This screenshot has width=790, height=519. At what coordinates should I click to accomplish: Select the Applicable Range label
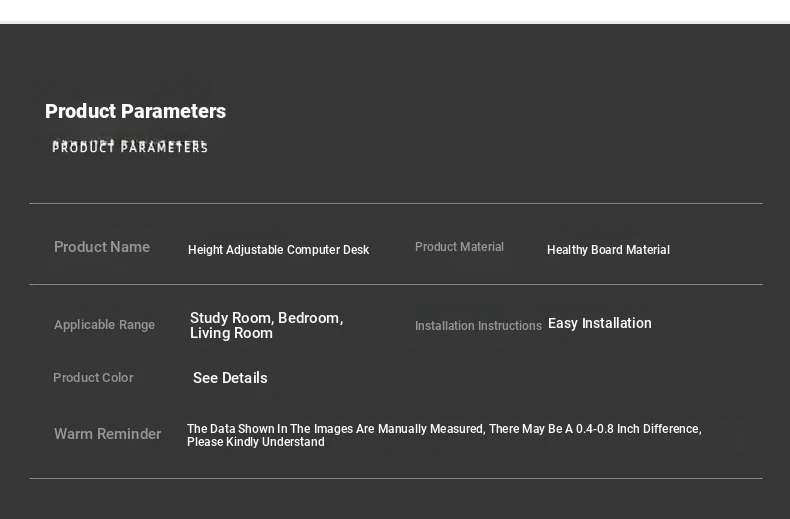tap(104, 325)
